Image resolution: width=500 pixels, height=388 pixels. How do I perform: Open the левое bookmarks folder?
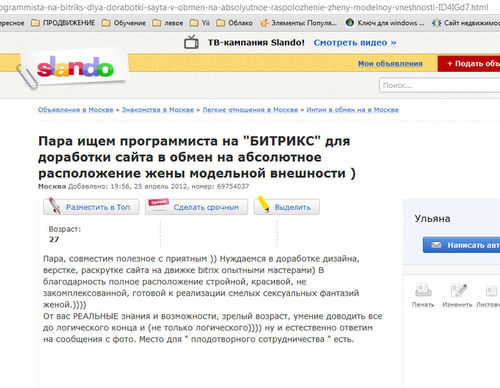(168, 23)
